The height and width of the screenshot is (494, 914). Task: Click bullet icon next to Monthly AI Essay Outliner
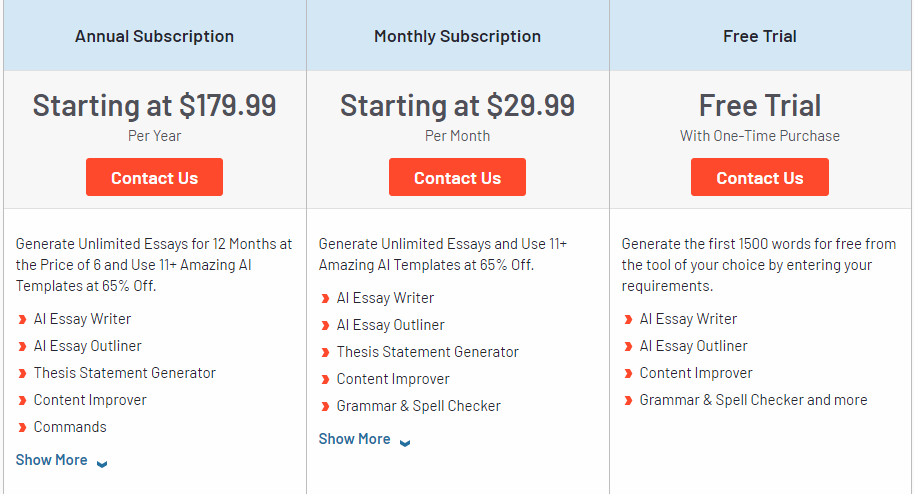(x=326, y=326)
